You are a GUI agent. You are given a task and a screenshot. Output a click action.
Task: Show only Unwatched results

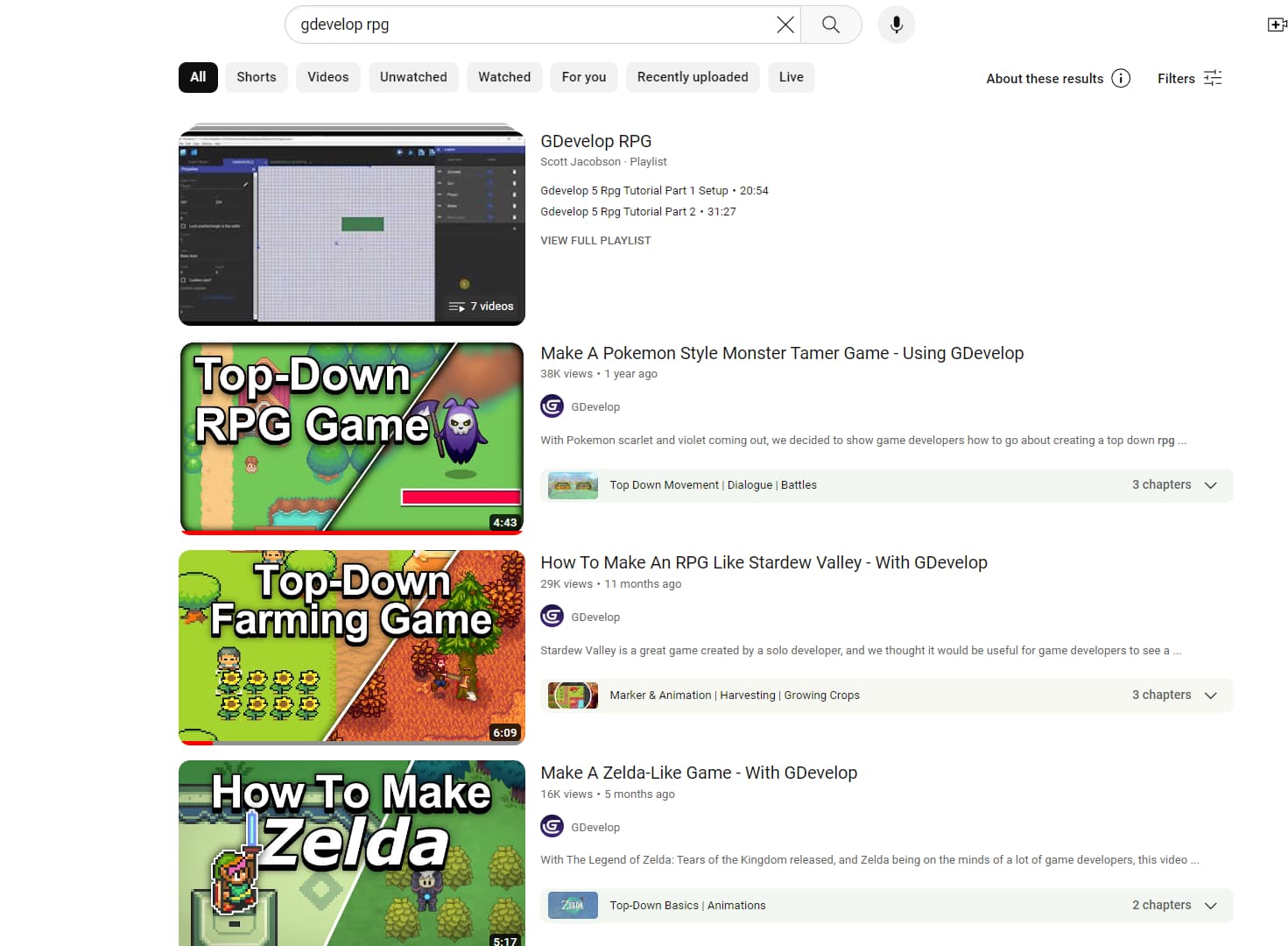[413, 77]
